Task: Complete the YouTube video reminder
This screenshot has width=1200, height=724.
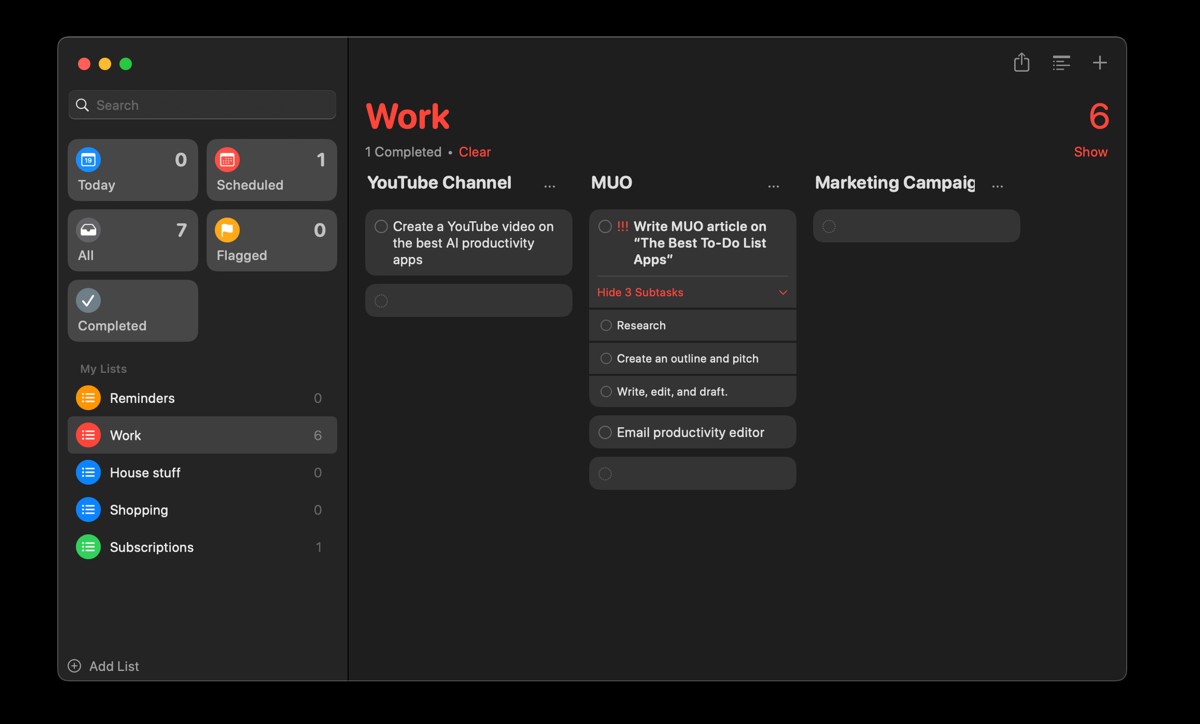Action: point(381,227)
